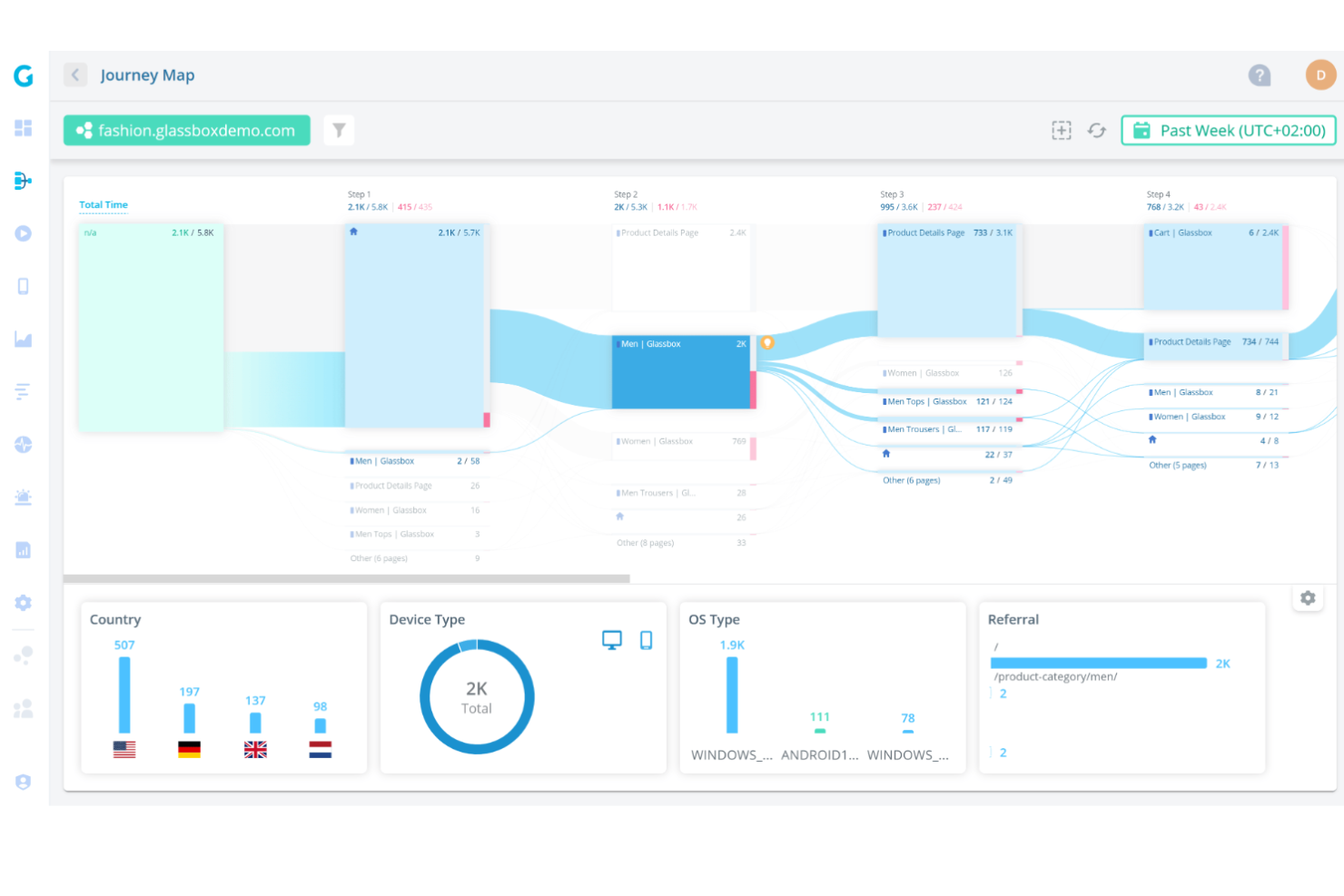Screen dimensions: 1344x896
Task: Click the refresh icon in toolbar
Action: tap(1097, 131)
